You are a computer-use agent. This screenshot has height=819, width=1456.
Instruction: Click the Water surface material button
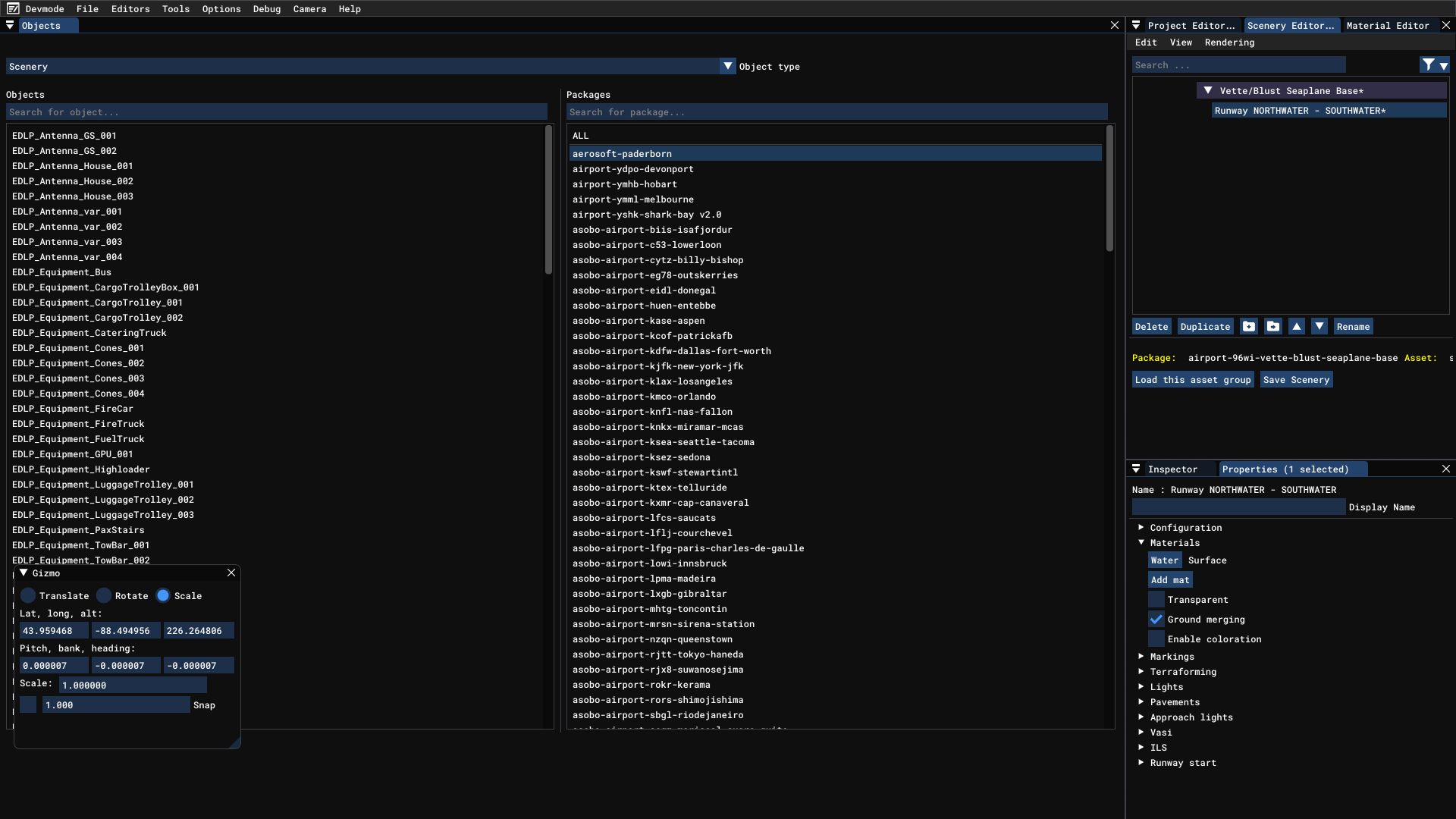[x=1165, y=560]
